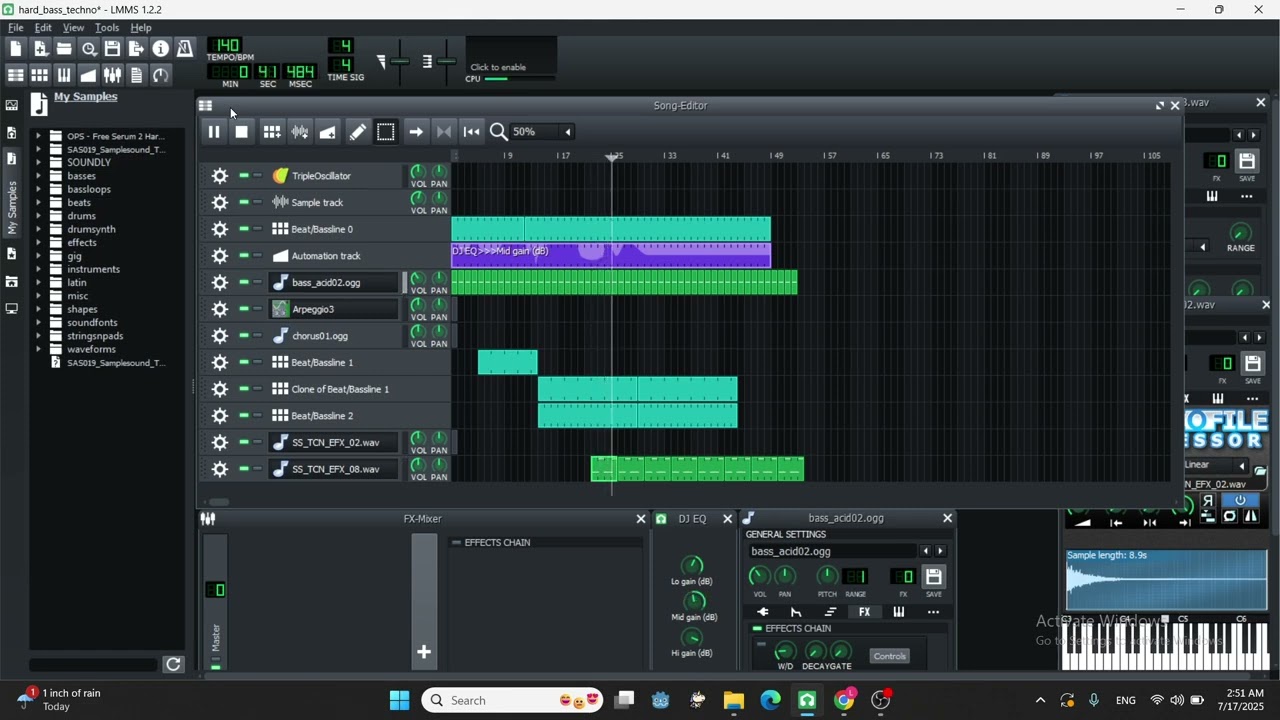The image size is (1280, 720).
Task: Switch to FX tab in bass_acid02.ogg window
Action: [864, 612]
